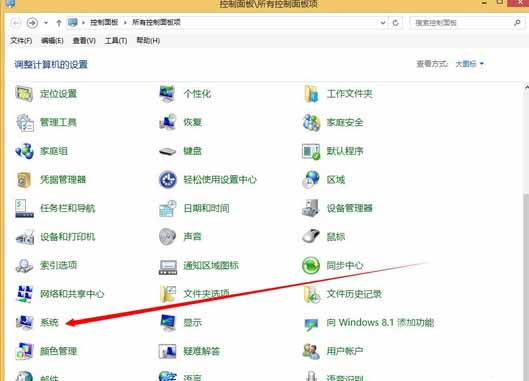This screenshot has width=529, height=381.
Task: Click the search magnifier icon
Action: pos(517,23)
